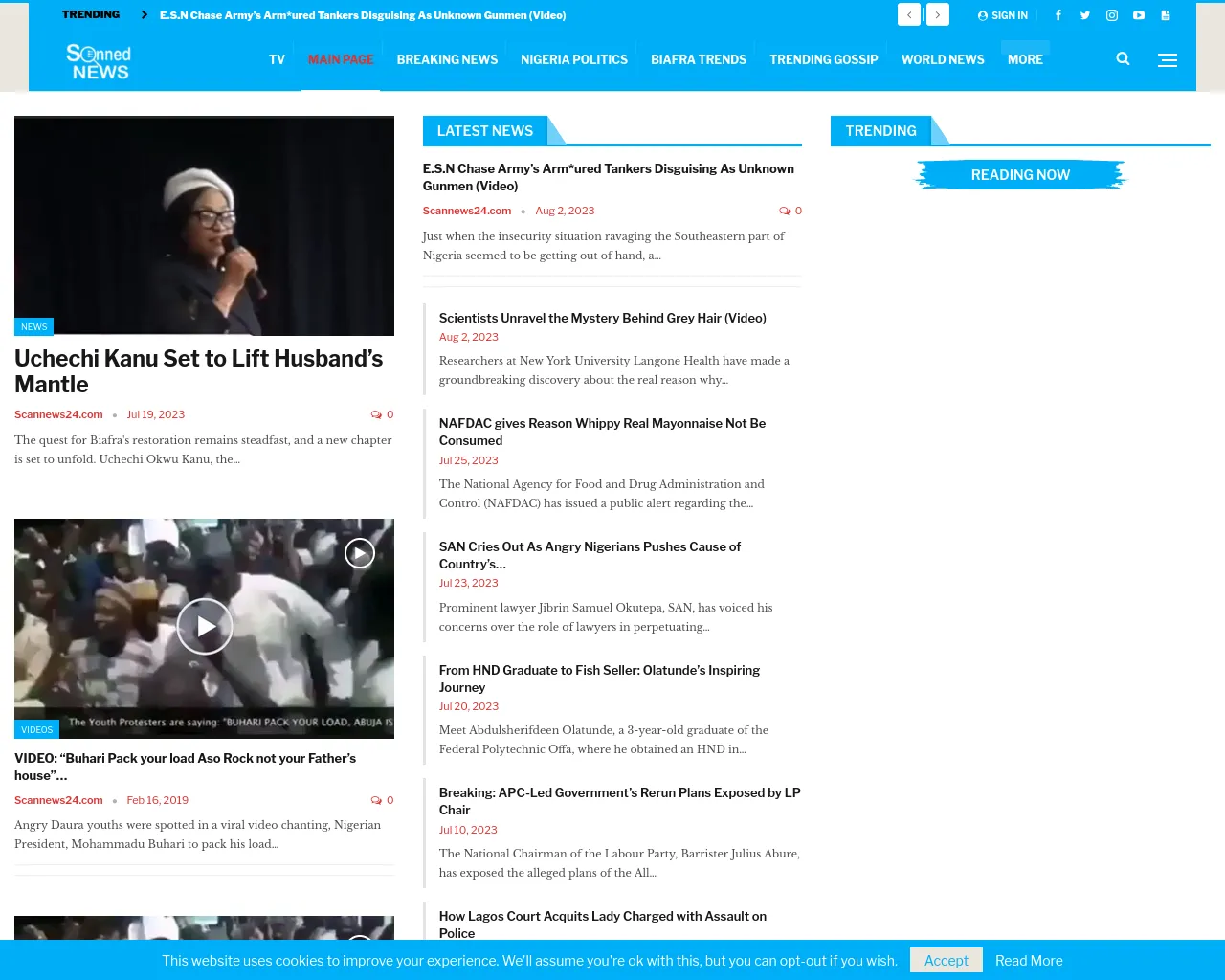The width and height of the screenshot is (1225, 980).
Task: Select the Latest News tab heading
Action: [x=485, y=130]
